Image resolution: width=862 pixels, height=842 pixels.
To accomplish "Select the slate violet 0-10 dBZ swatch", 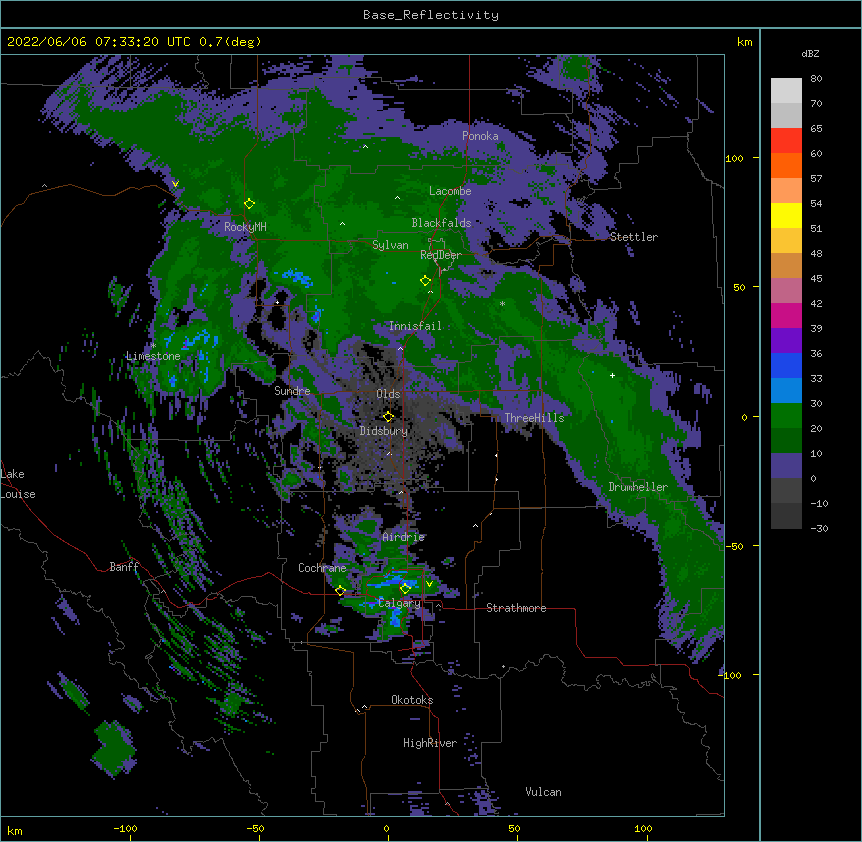I will (786, 466).
